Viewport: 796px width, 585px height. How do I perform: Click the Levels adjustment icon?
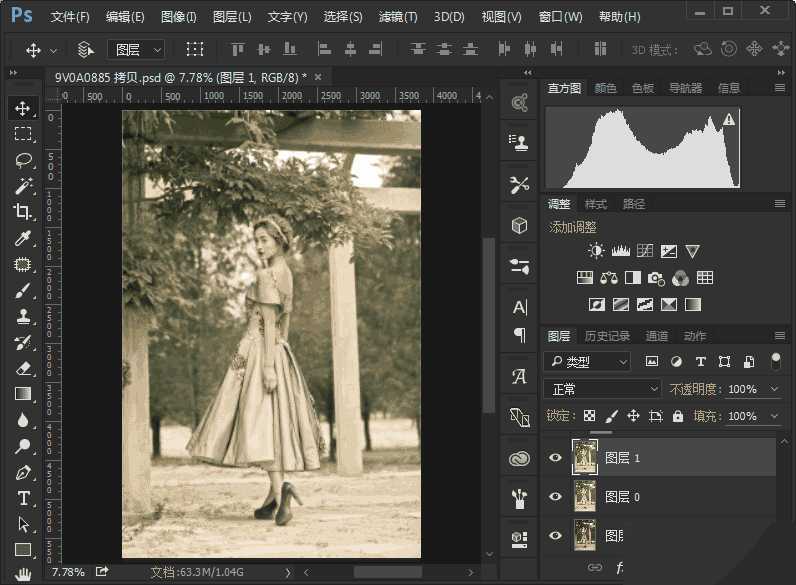coord(620,251)
